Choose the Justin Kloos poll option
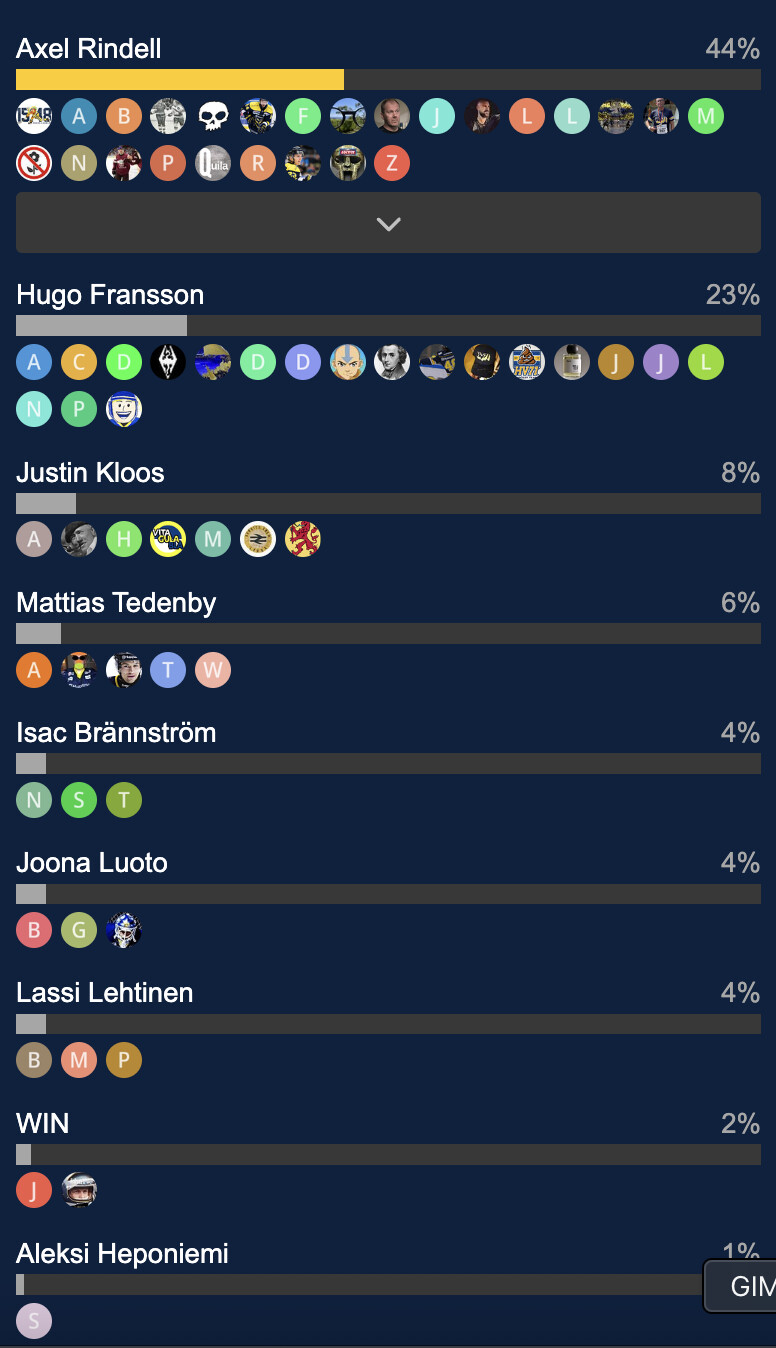776x1348 pixels. (x=90, y=473)
